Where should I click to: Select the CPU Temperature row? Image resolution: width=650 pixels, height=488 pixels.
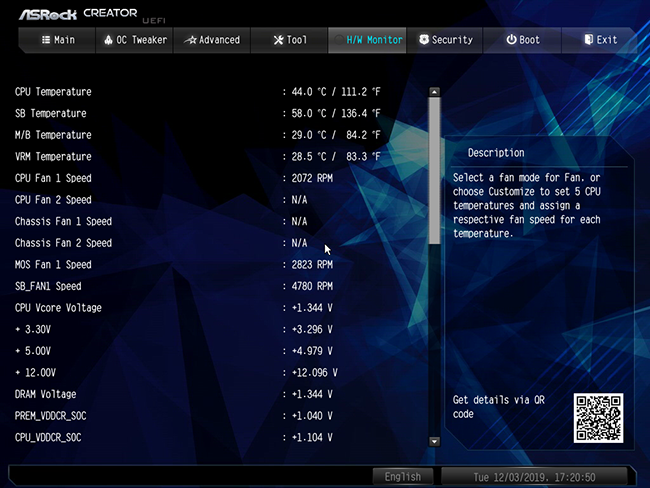[198, 92]
